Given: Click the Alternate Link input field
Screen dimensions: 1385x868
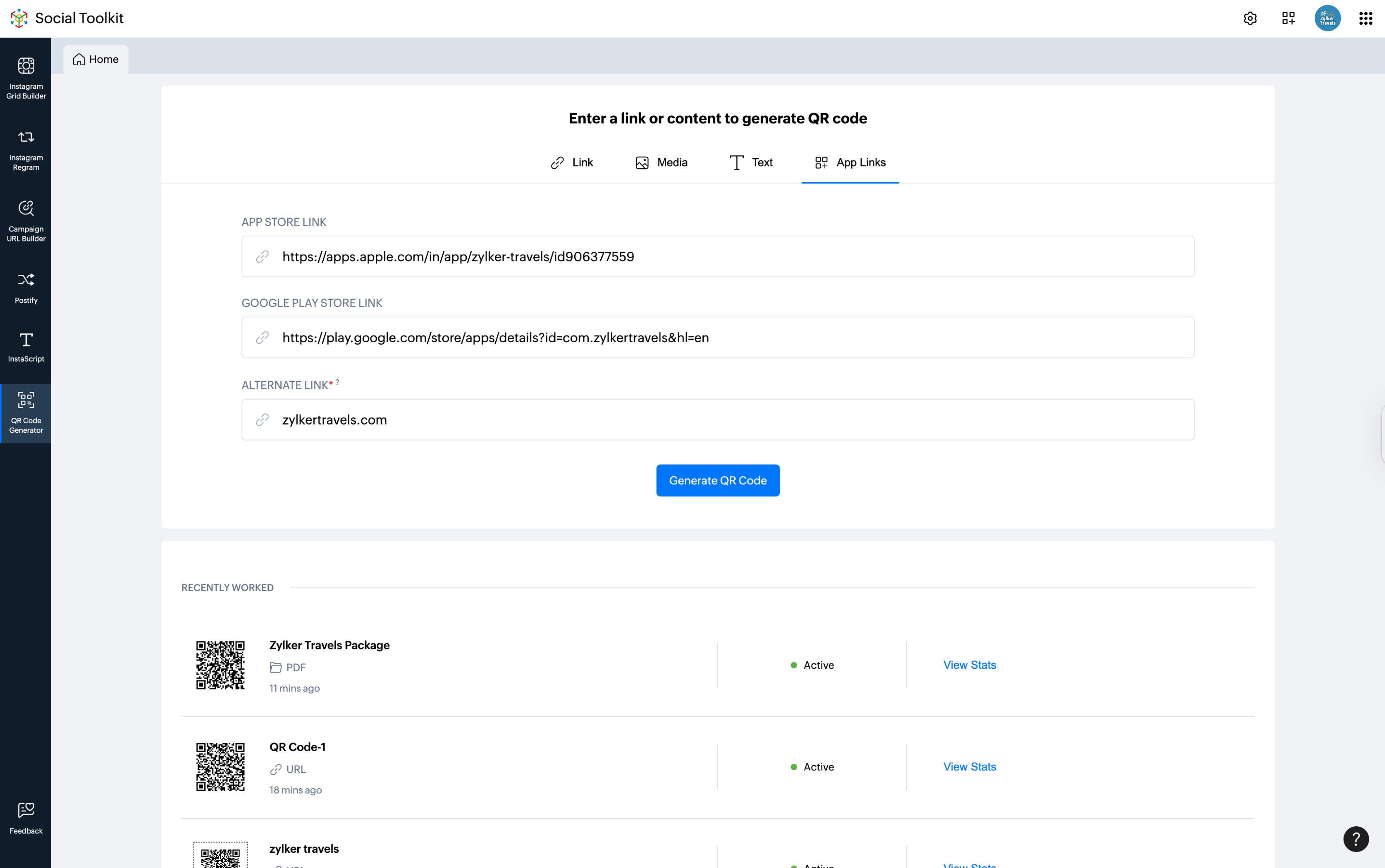Looking at the screenshot, I should pyautogui.click(x=718, y=420).
